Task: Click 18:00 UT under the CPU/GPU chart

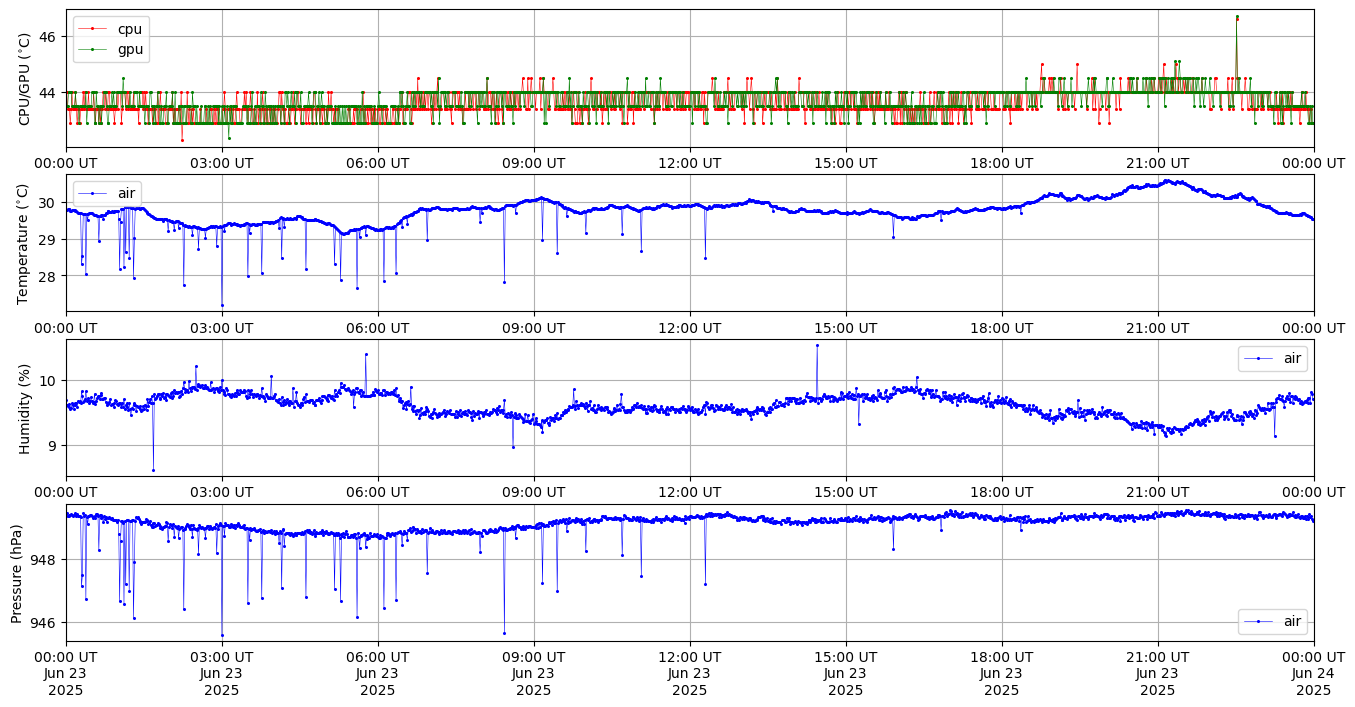Action: [x=1002, y=163]
